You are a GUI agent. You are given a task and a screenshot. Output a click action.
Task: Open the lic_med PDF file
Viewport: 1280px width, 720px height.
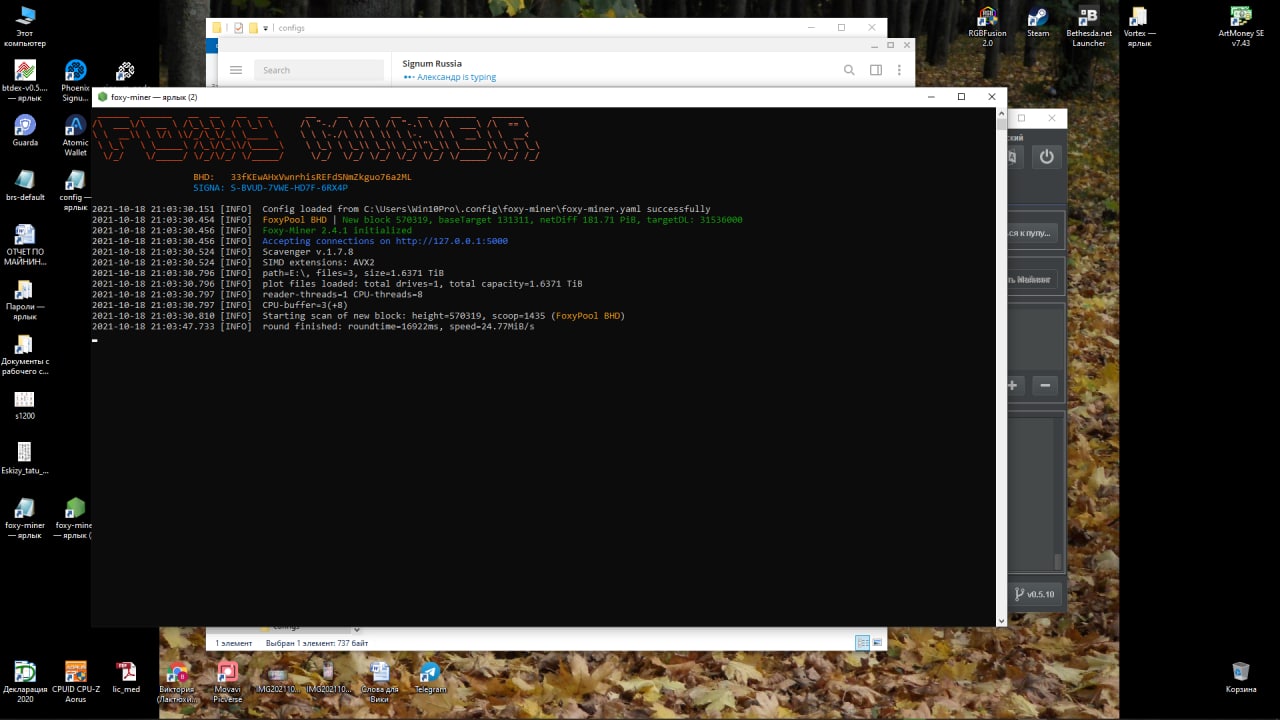126,677
